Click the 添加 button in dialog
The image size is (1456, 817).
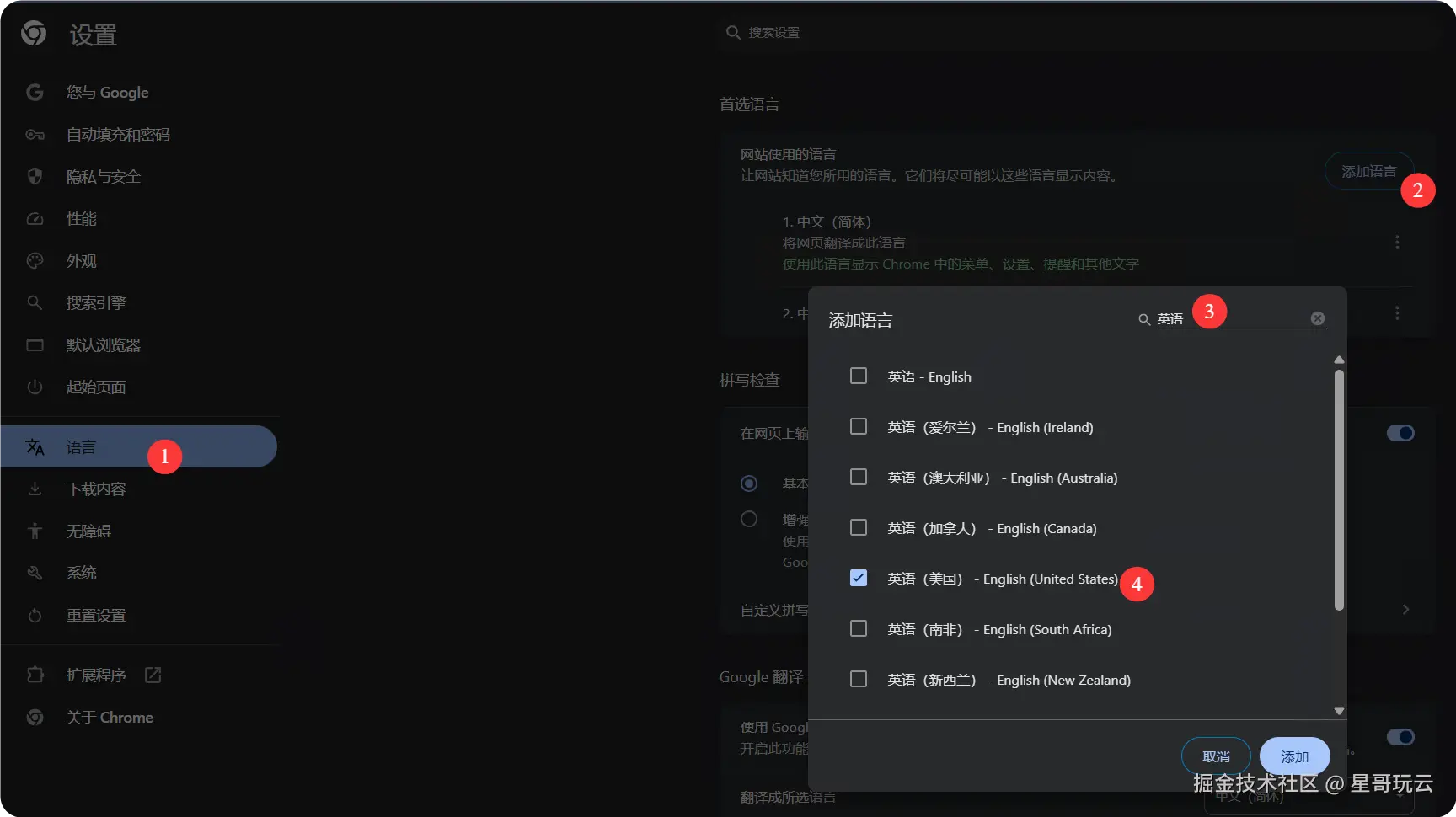(1294, 756)
